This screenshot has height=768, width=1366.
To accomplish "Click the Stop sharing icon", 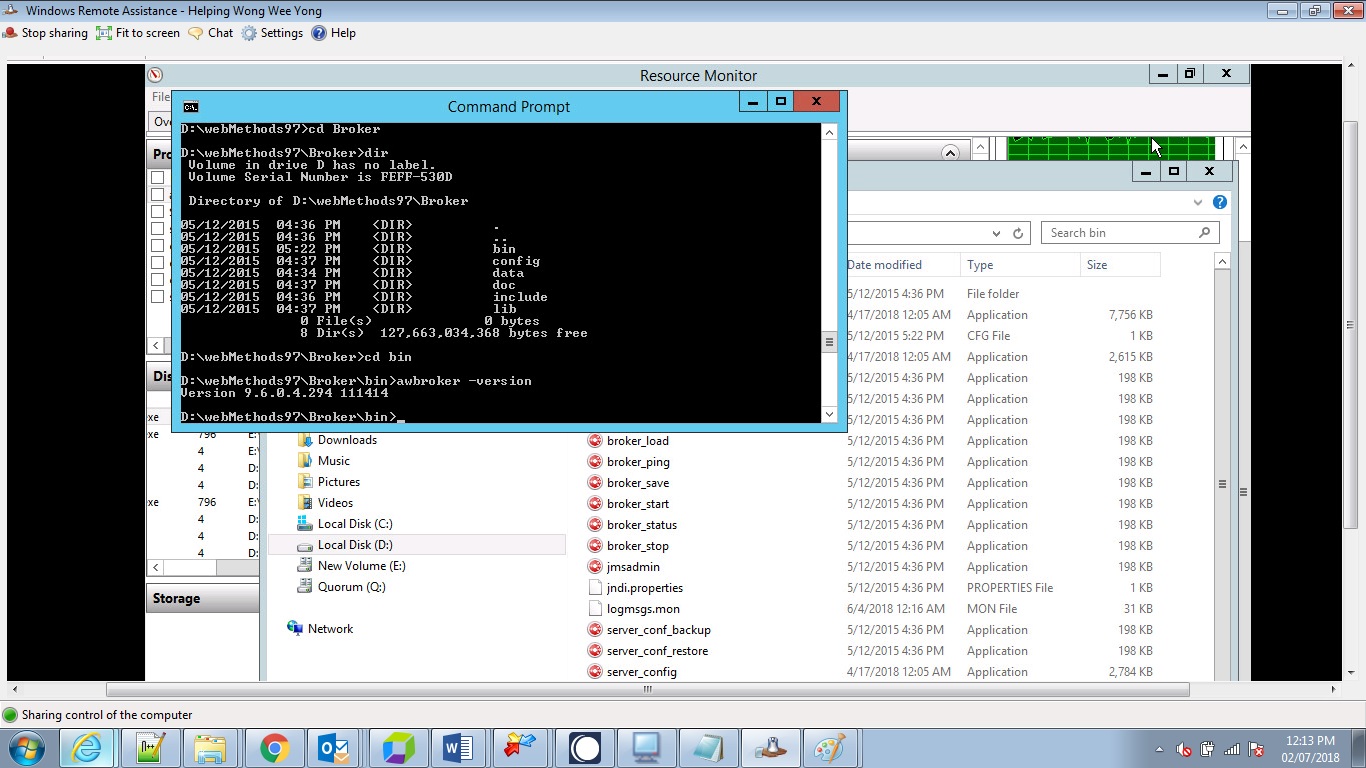I will pyautogui.click(x=10, y=33).
